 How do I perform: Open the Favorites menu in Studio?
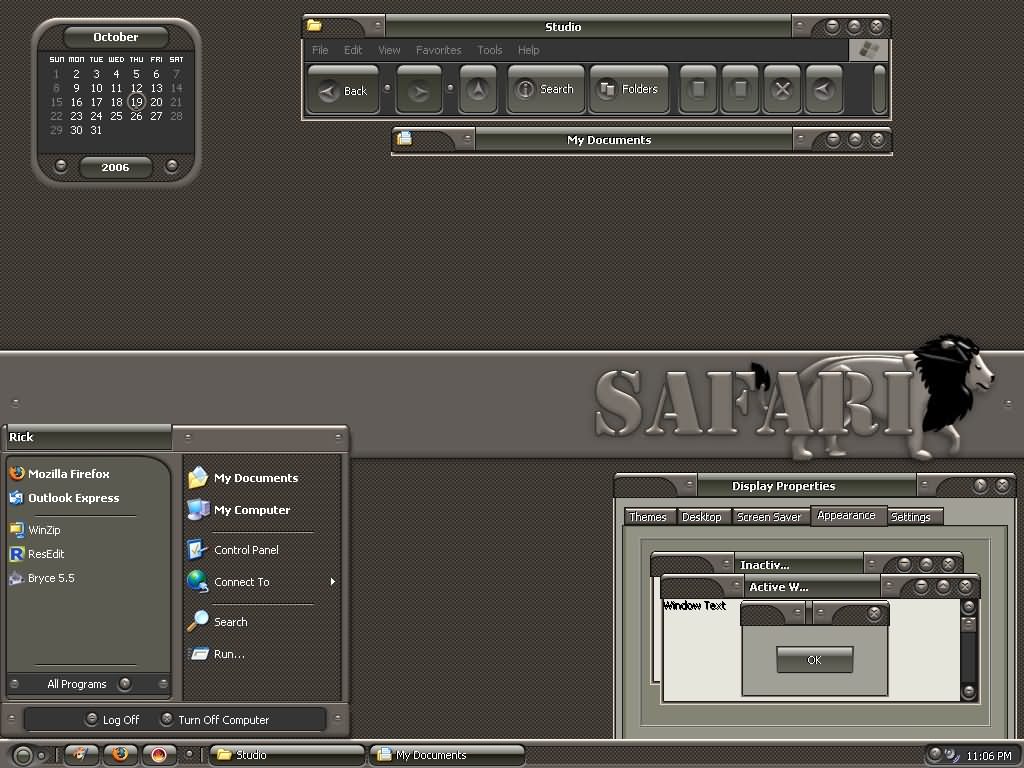[438, 50]
